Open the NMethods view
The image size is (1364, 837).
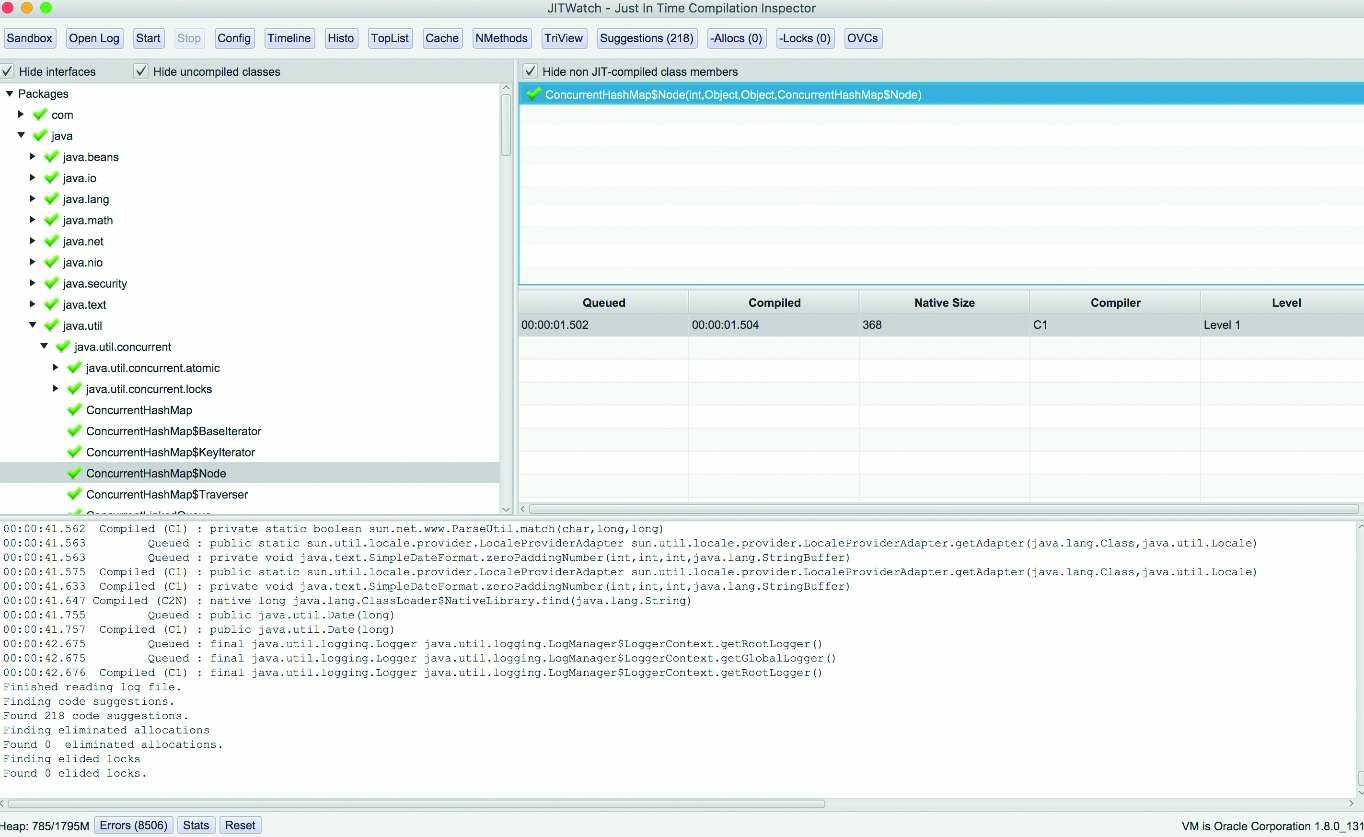(x=502, y=38)
